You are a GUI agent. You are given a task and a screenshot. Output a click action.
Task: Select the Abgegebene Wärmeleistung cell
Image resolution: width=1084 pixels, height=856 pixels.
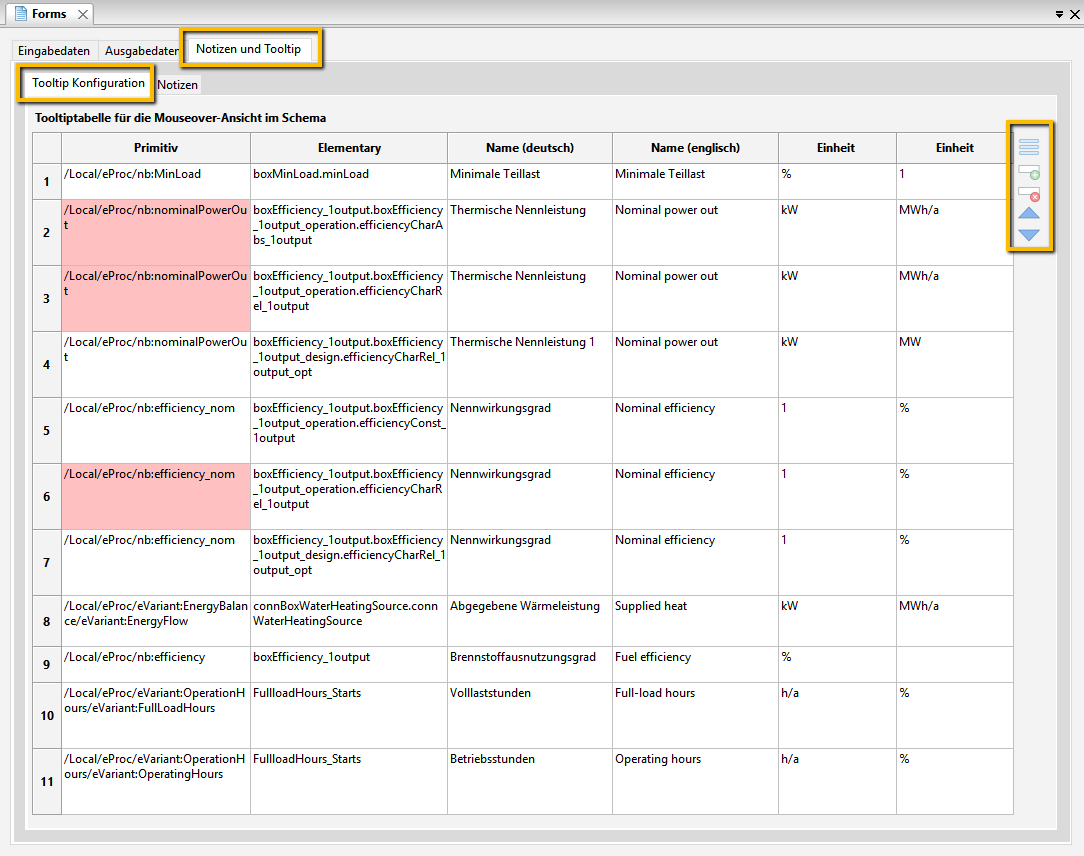(530, 621)
